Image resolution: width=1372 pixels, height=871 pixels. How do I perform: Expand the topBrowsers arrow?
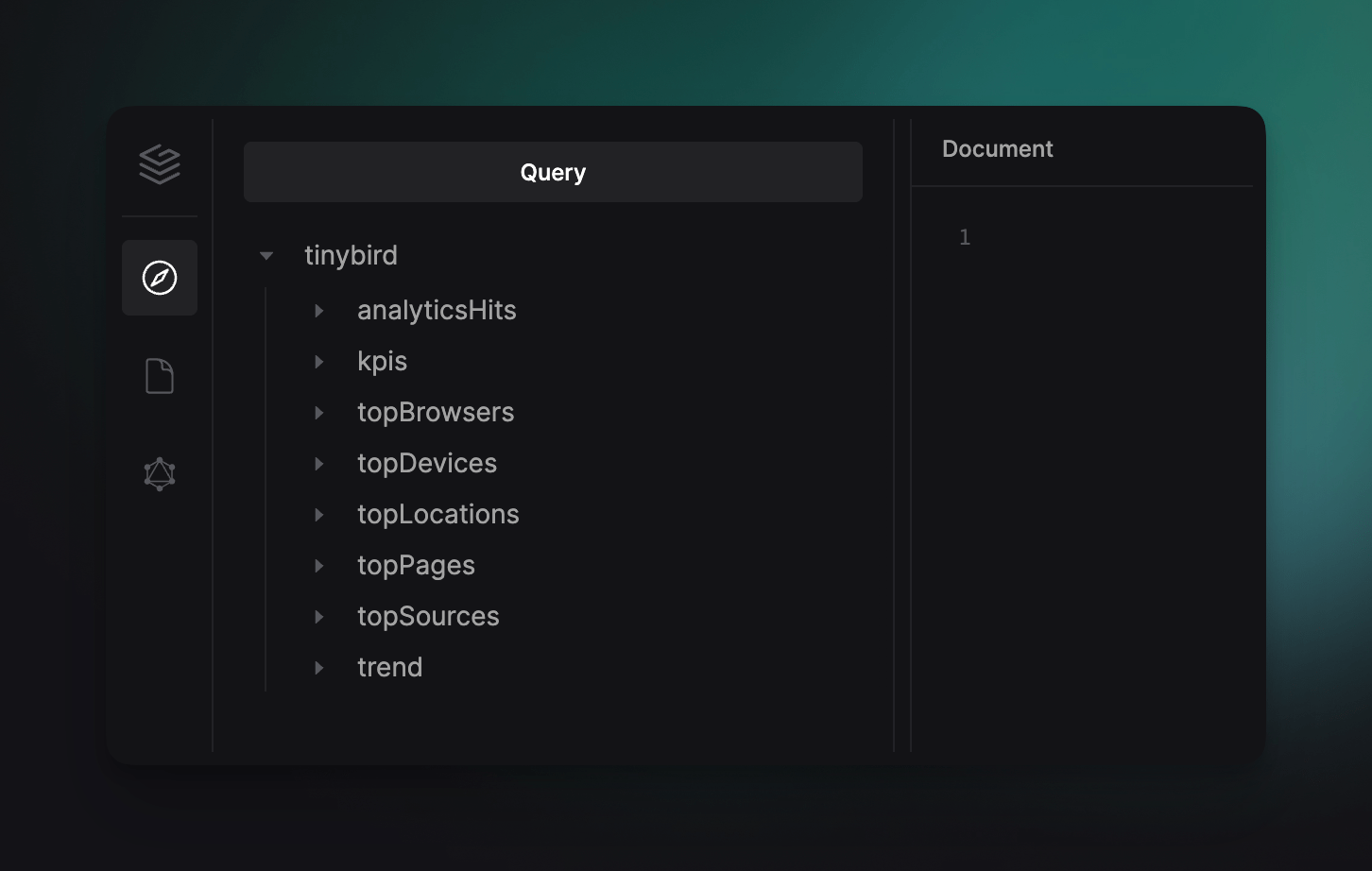pos(319,413)
